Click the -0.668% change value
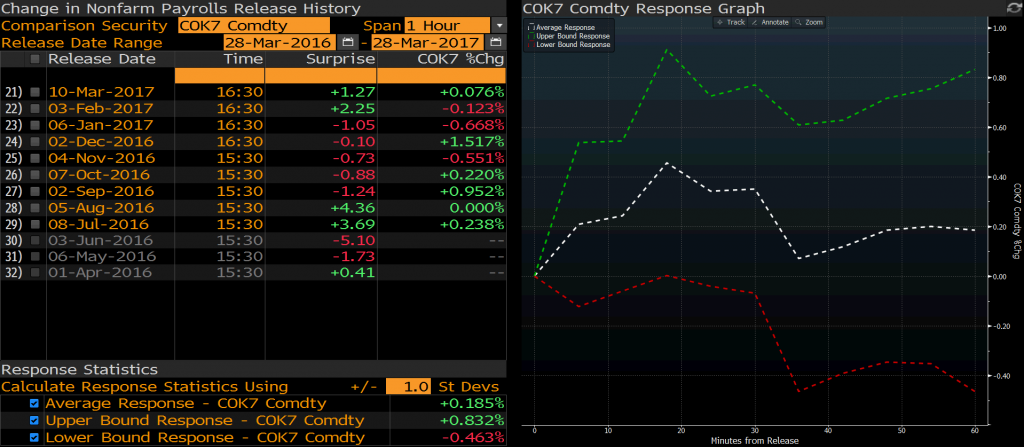This screenshot has height=447, width=1024. [x=473, y=125]
